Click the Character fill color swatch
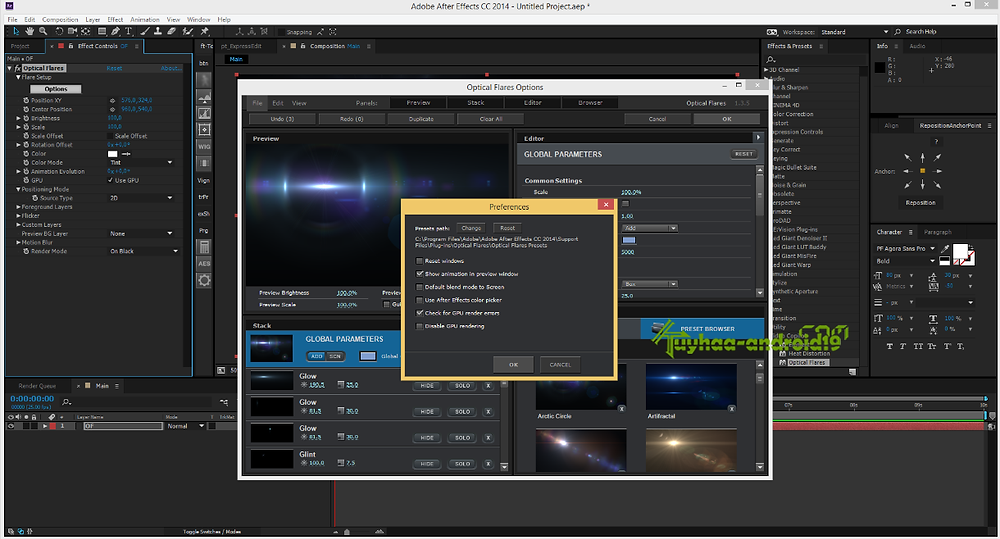This screenshot has width=1000, height=539. click(x=960, y=251)
